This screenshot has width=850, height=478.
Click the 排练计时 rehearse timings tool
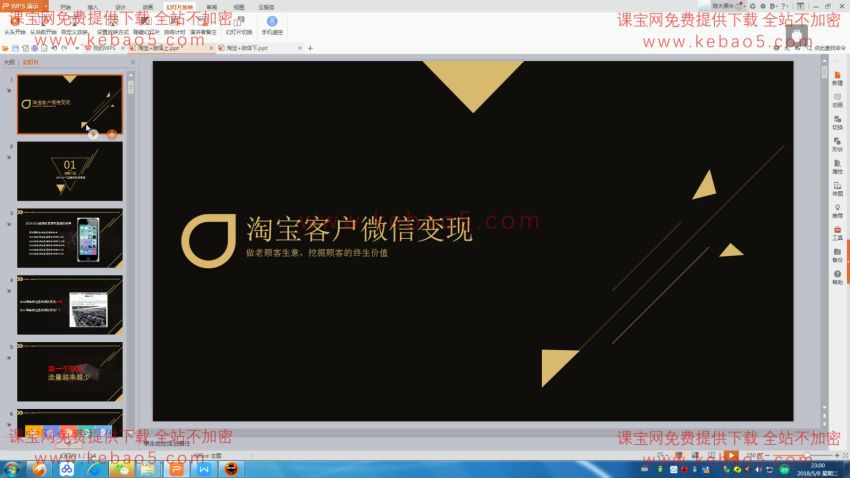tap(174, 25)
